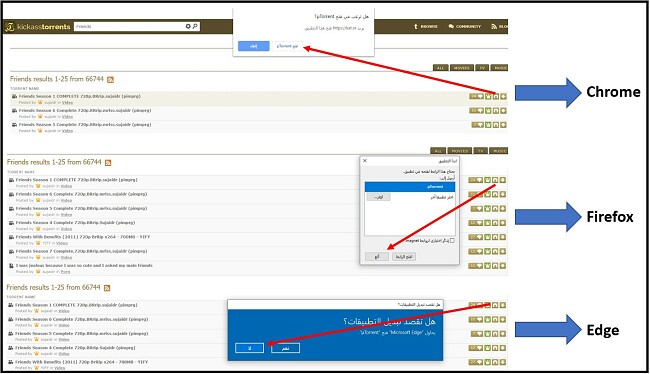
Task: Click Open link button in Firefox dialog
Action: tap(404, 257)
